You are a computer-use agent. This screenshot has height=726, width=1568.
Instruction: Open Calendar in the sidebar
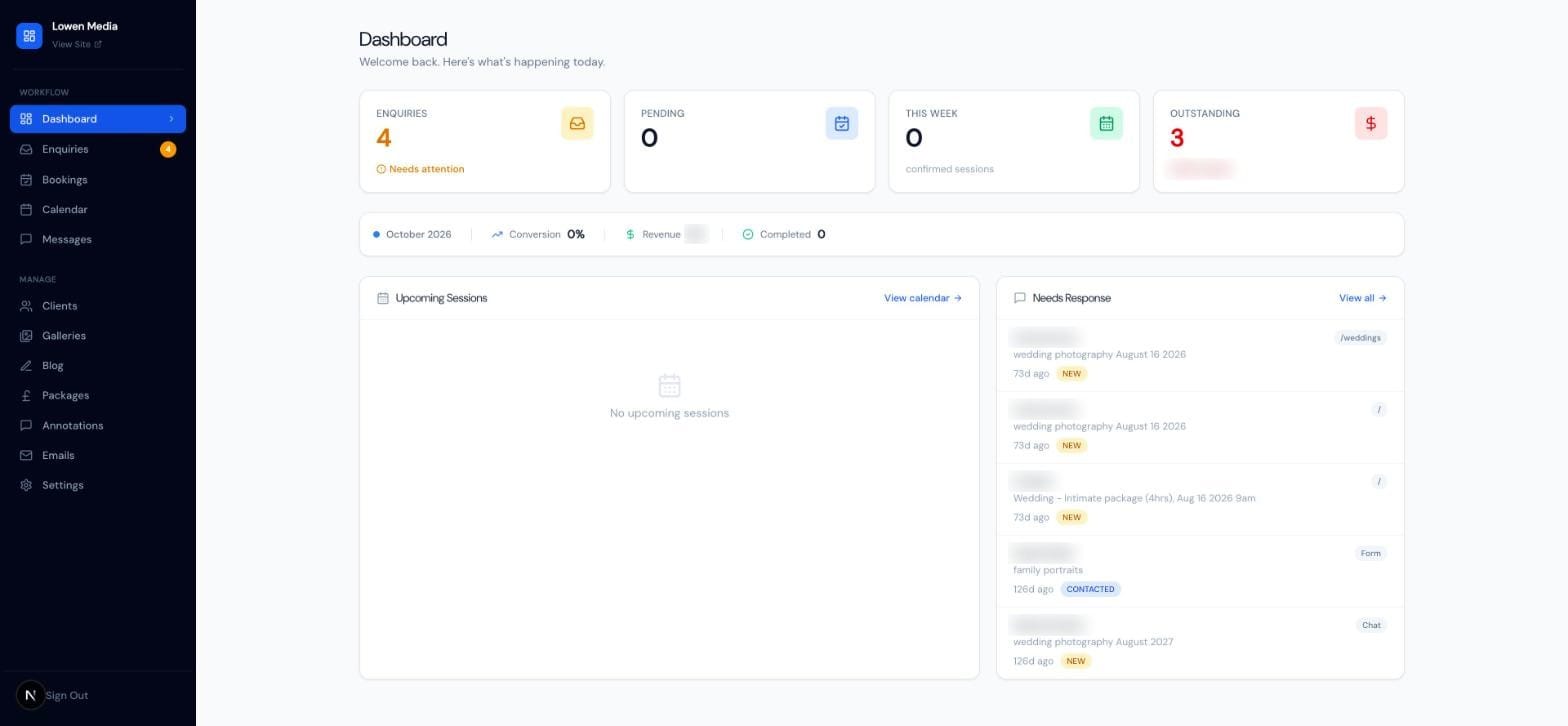98,210
